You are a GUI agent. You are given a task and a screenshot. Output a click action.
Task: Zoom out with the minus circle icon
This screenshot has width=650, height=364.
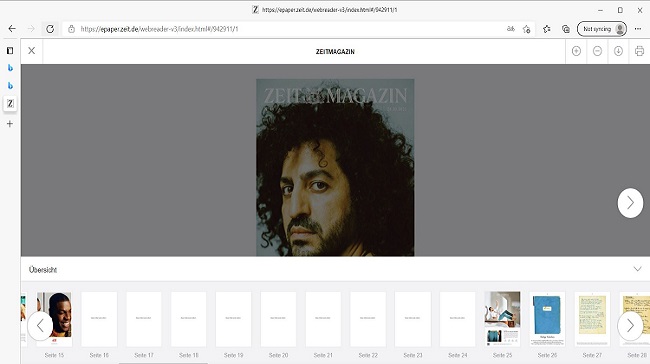click(x=597, y=51)
